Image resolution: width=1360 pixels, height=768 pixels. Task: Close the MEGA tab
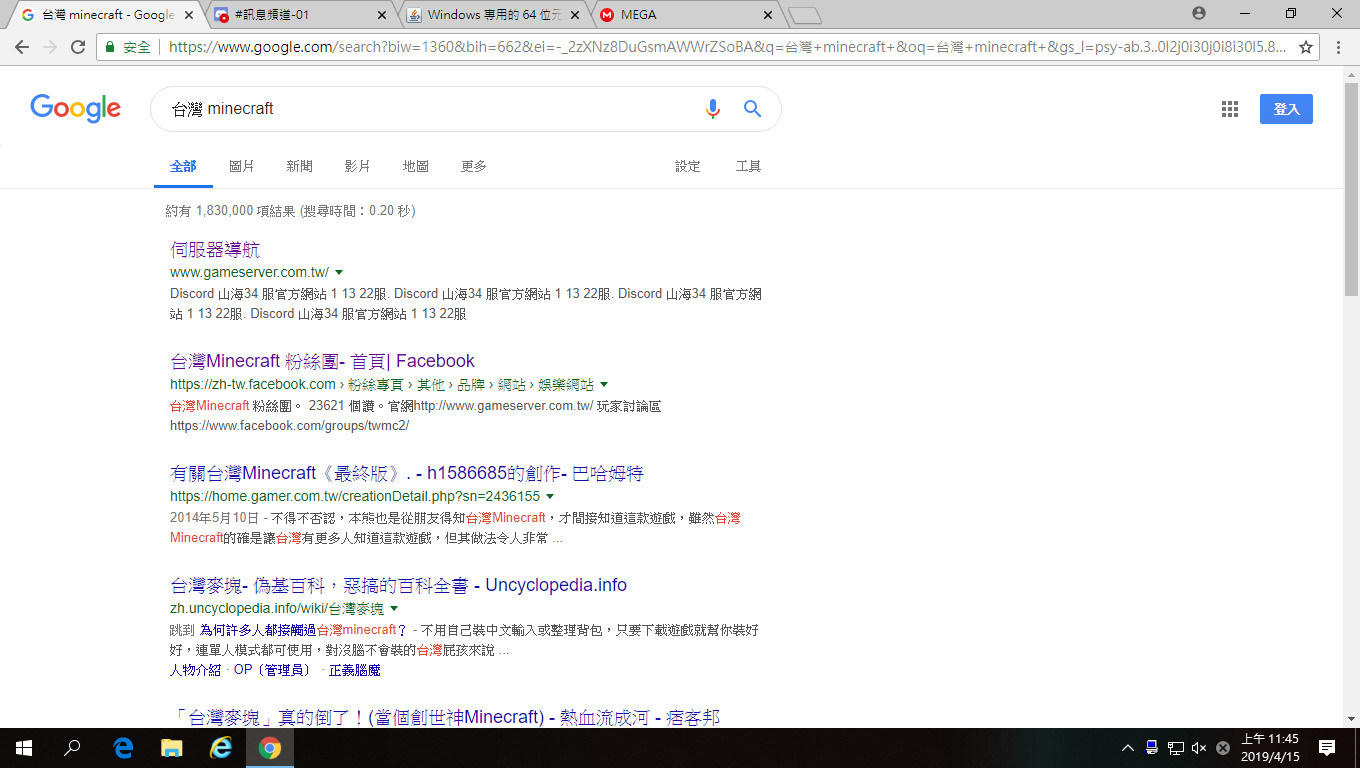pyautogui.click(x=768, y=15)
